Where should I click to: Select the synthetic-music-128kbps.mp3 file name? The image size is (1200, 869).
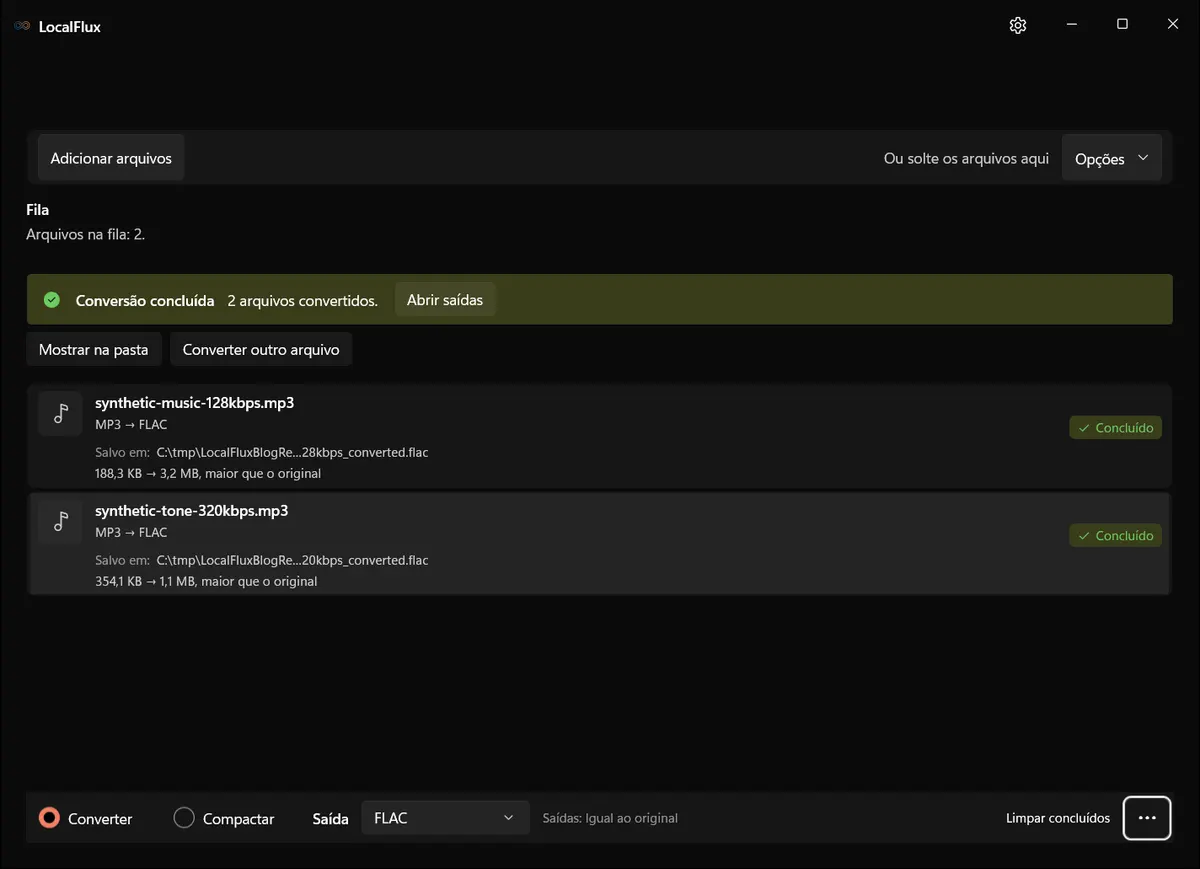click(194, 403)
